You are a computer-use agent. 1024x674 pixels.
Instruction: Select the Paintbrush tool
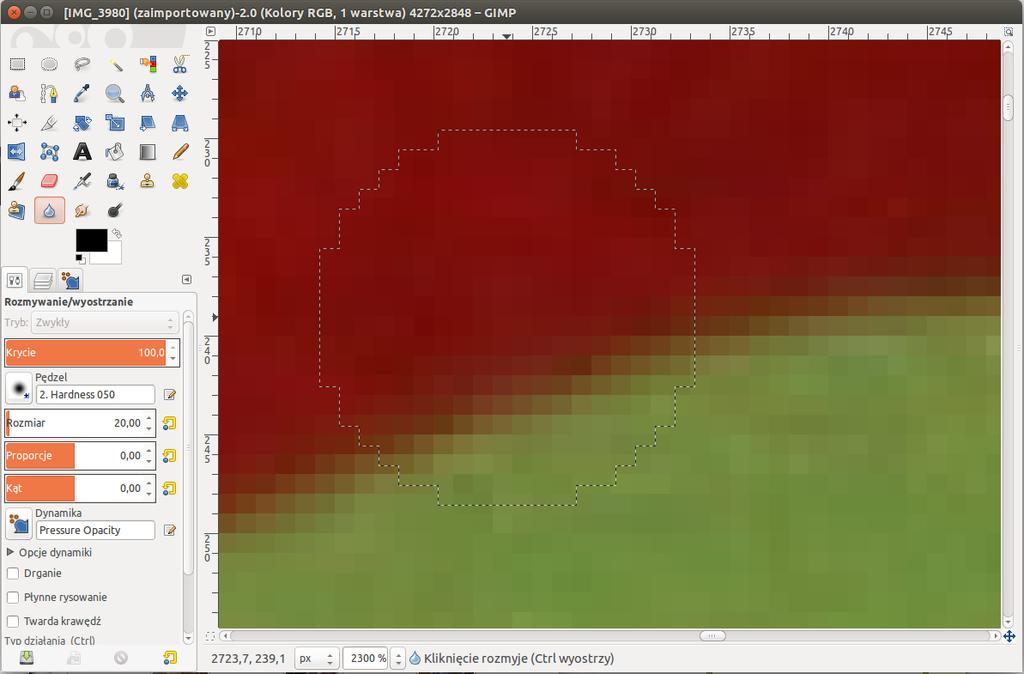(17, 181)
